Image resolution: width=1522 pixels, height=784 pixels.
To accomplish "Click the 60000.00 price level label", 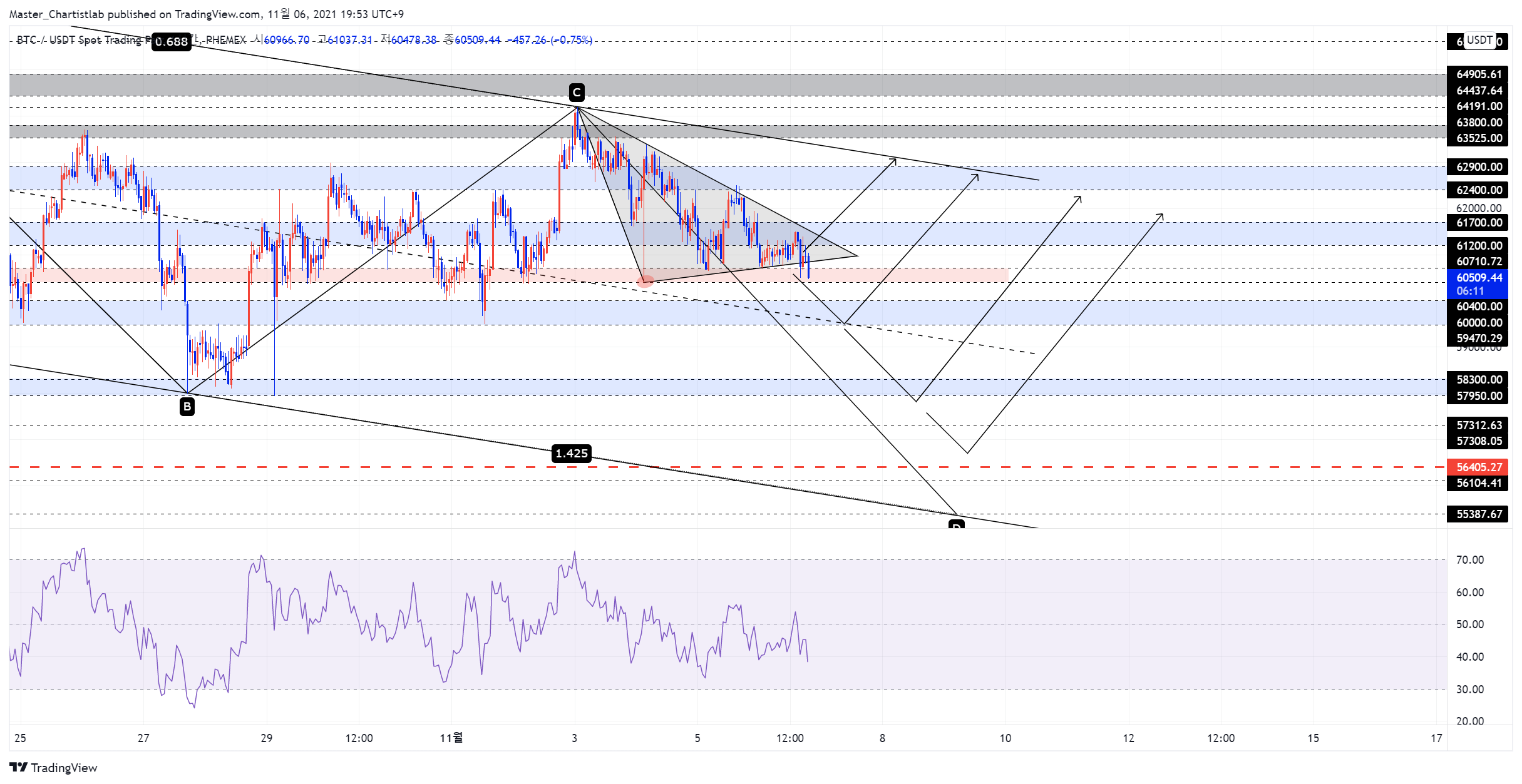I will tap(1479, 323).
